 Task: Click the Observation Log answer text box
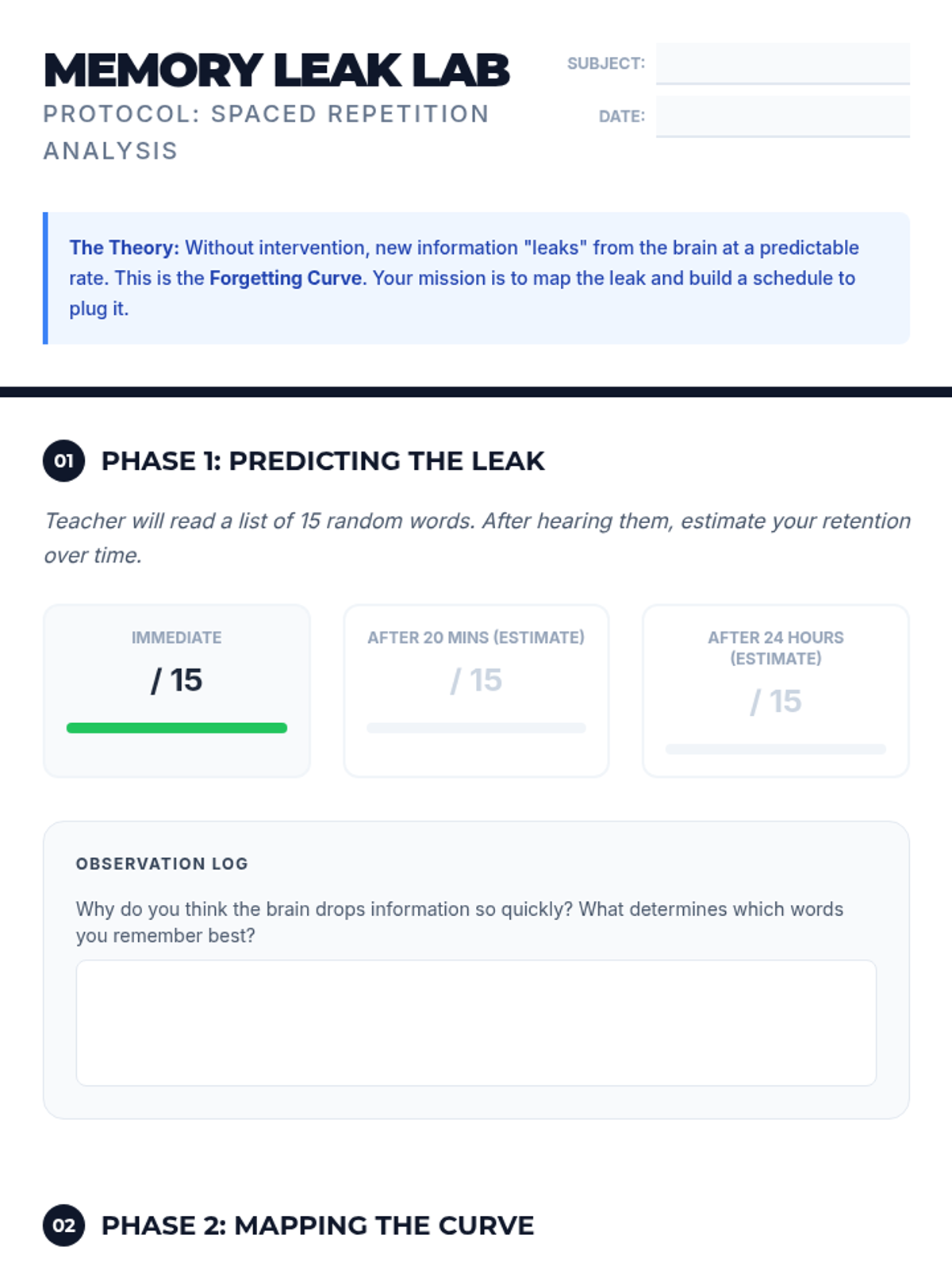tap(476, 1022)
